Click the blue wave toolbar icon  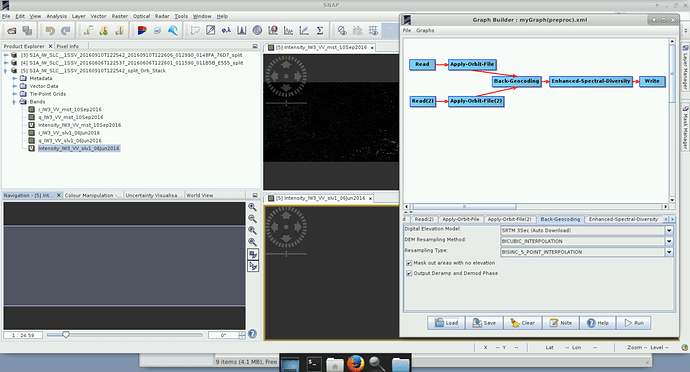(x=173, y=30)
